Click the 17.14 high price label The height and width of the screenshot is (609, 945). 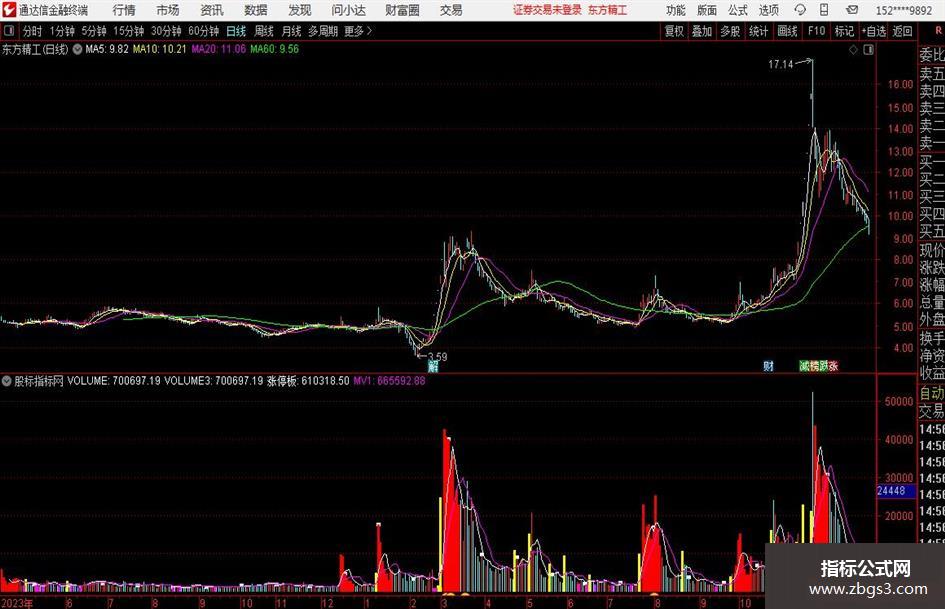tap(780, 65)
